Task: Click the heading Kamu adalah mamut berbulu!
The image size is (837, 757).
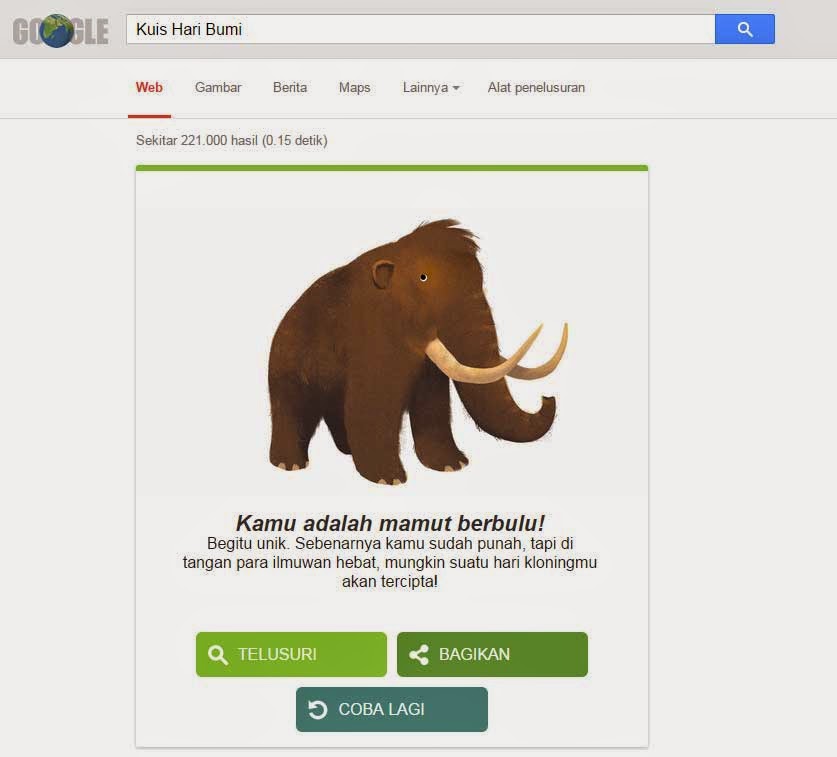Action: tap(390, 523)
